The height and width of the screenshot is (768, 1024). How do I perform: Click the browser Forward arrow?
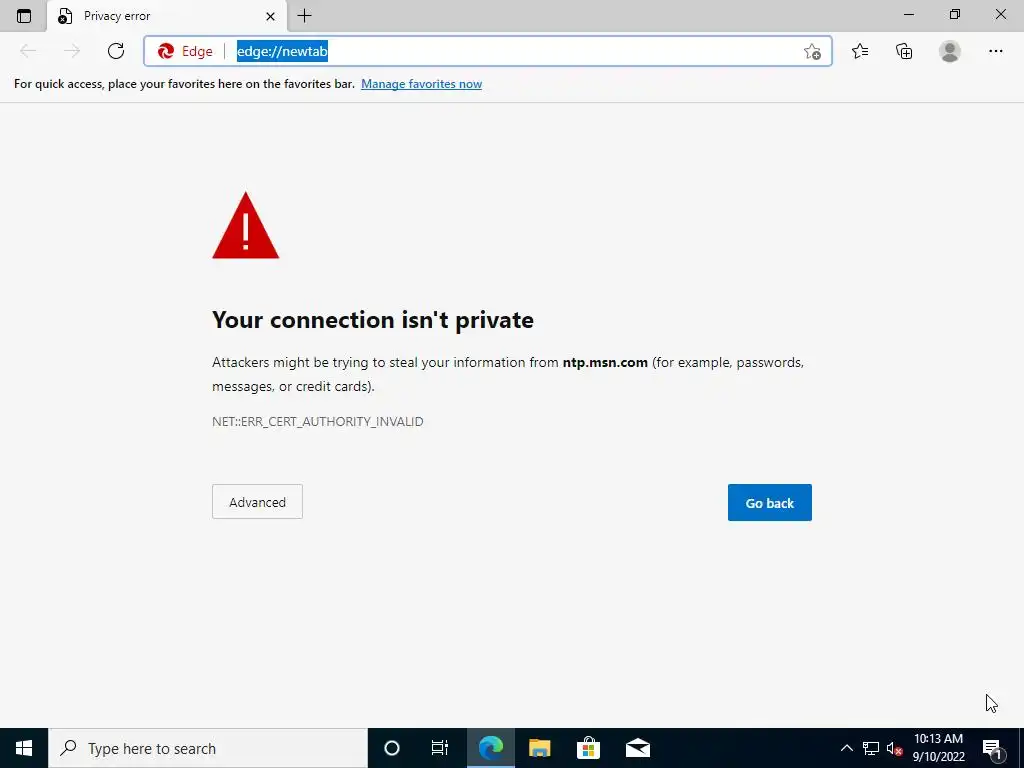pos(72,51)
